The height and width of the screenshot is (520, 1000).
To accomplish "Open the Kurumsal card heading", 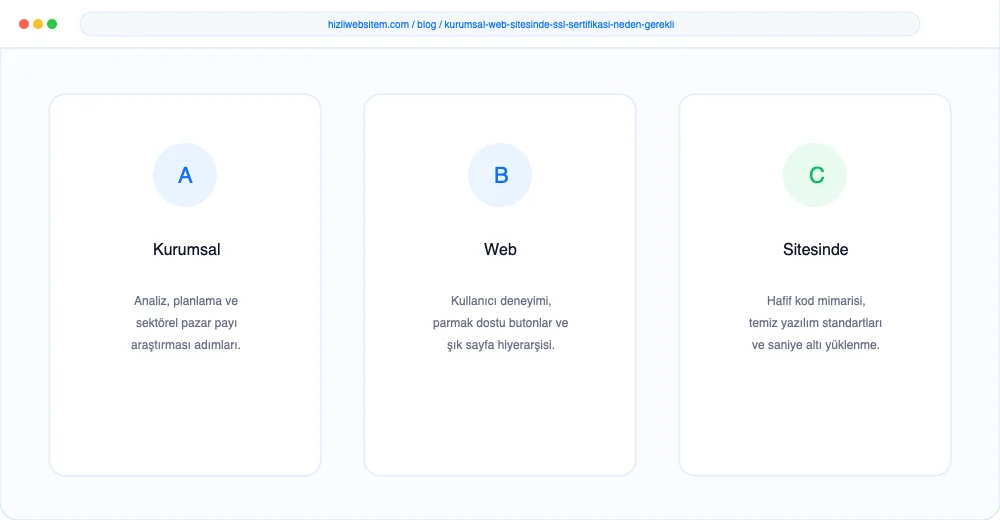I will click(186, 249).
